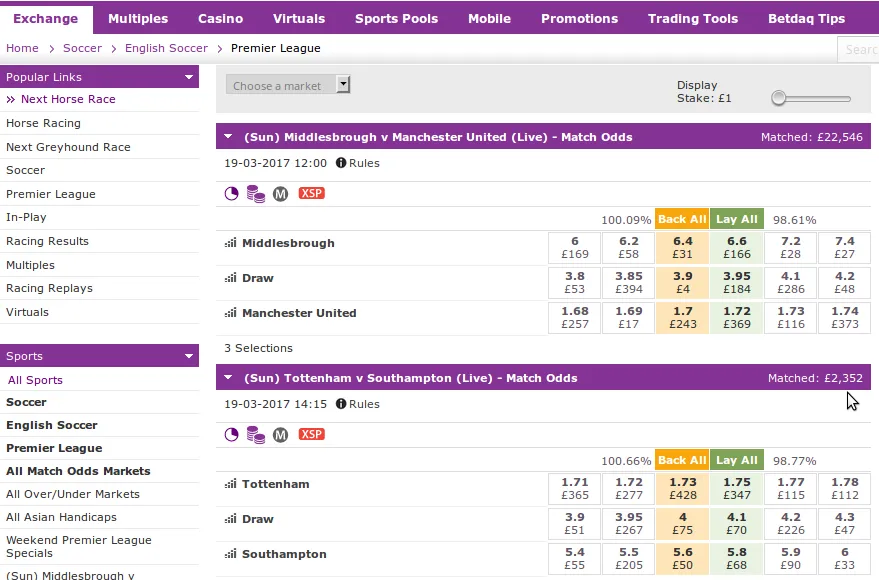Select Manchester United price 1.68
The image size is (879, 580).
tap(575, 318)
